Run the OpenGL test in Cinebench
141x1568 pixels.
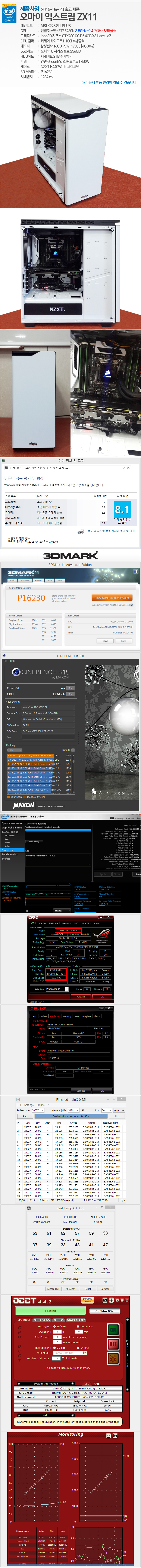70,688
